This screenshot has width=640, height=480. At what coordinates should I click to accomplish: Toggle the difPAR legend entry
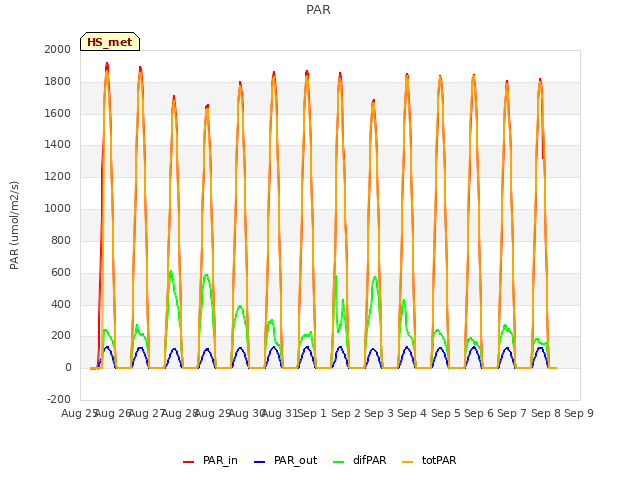pyautogui.click(x=360, y=460)
